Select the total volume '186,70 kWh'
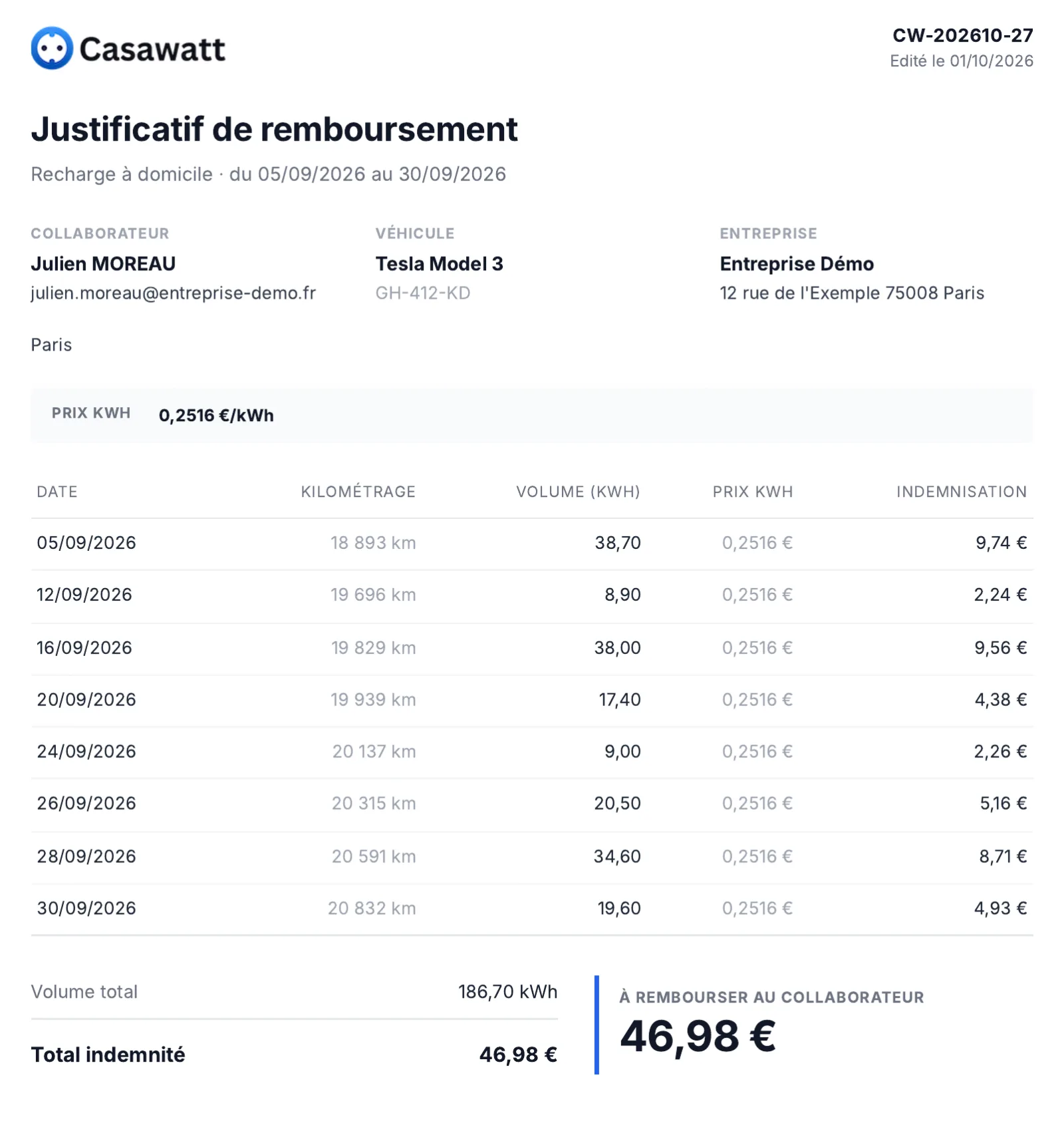1064x1121 pixels. (508, 992)
